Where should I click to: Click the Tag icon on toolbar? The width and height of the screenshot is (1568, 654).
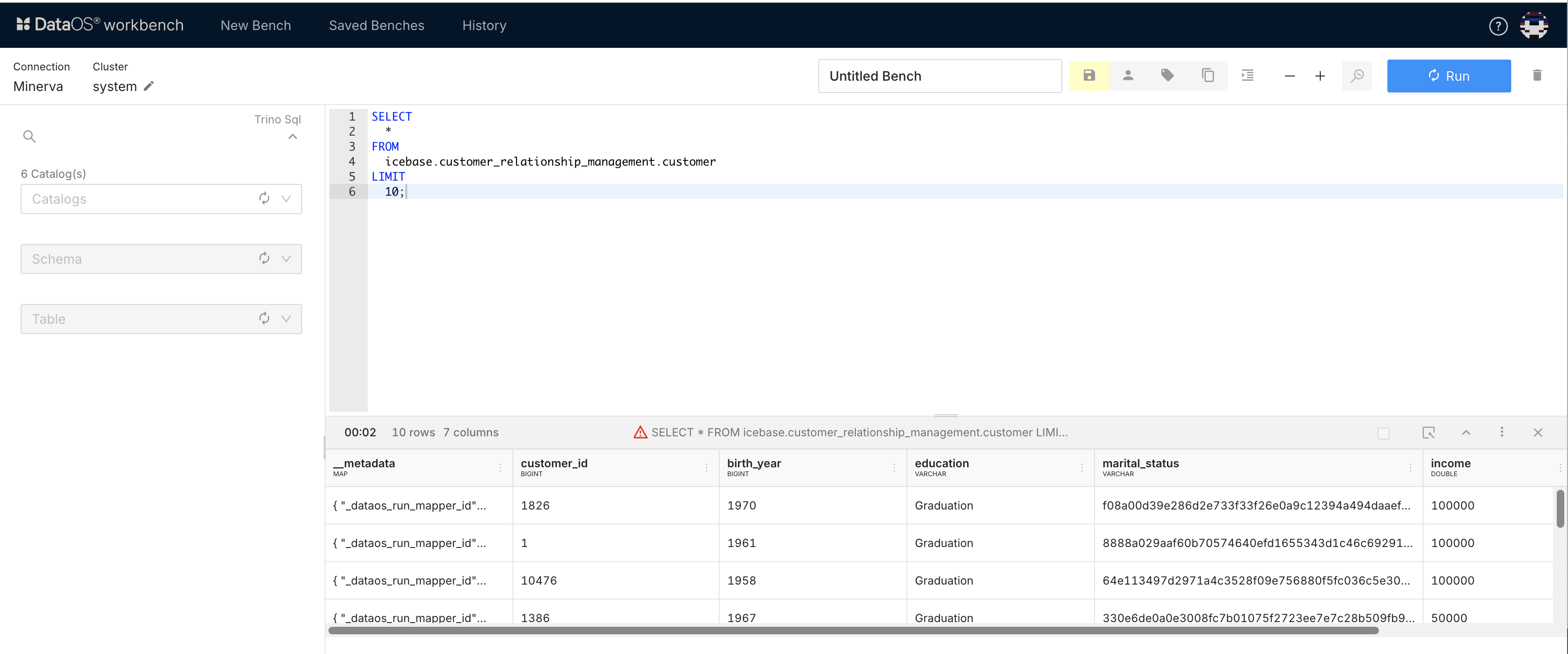(1167, 76)
